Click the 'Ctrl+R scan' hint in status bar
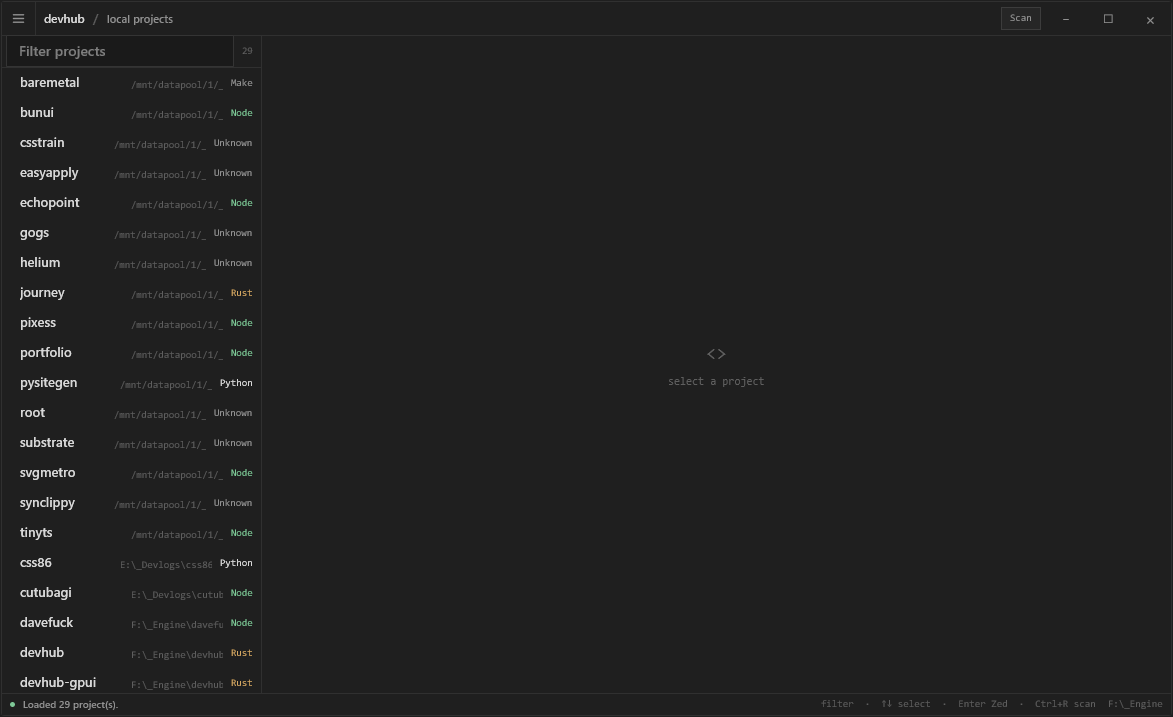The width and height of the screenshot is (1173, 717). (1065, 704)
